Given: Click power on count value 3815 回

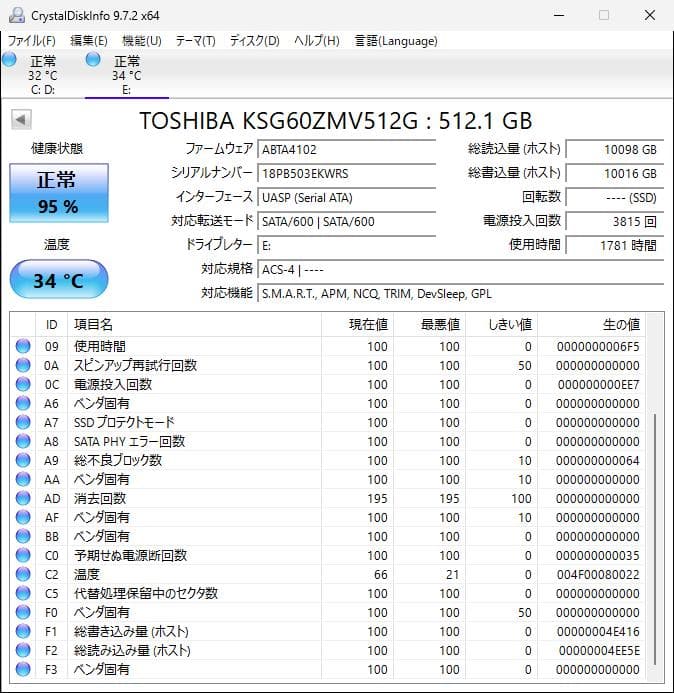Looking at the screenshot, I should [615, 221].
